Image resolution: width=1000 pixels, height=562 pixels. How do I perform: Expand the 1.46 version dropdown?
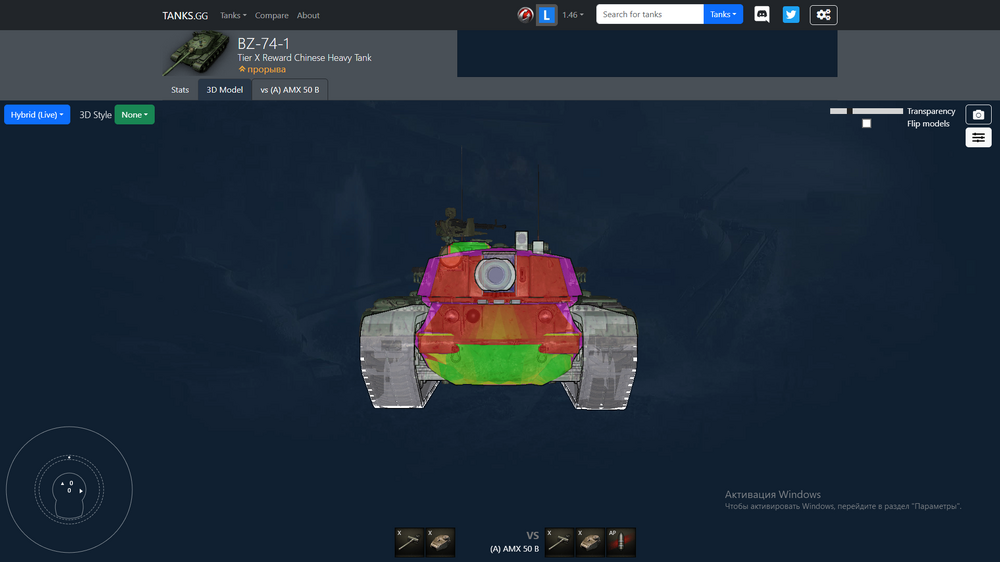[572, 15]
